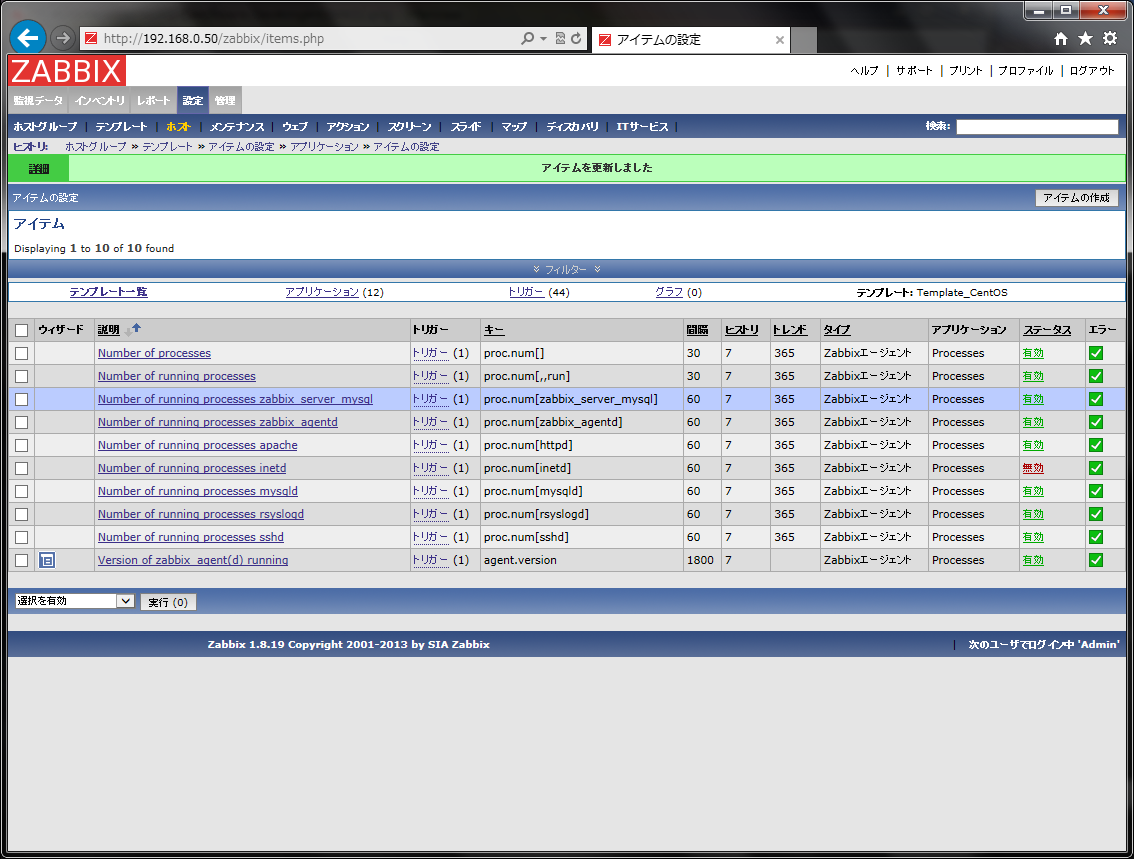The height and width of the screenshot is (859, 1134).
Task: Check the zabbix_server_mysql row checkbox
Action: (x=22, y=400)
